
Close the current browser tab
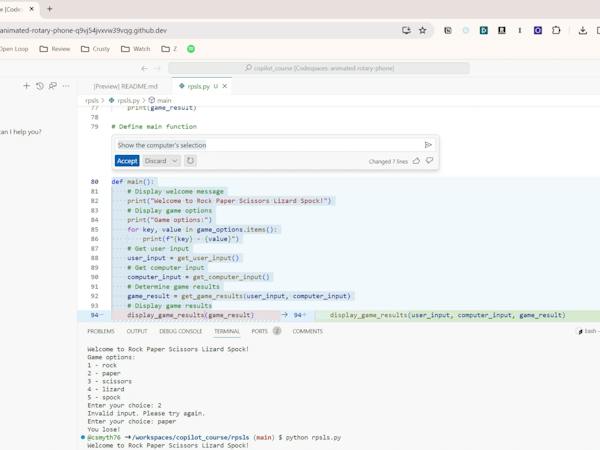pyautogui.click(x=32, y=9)
